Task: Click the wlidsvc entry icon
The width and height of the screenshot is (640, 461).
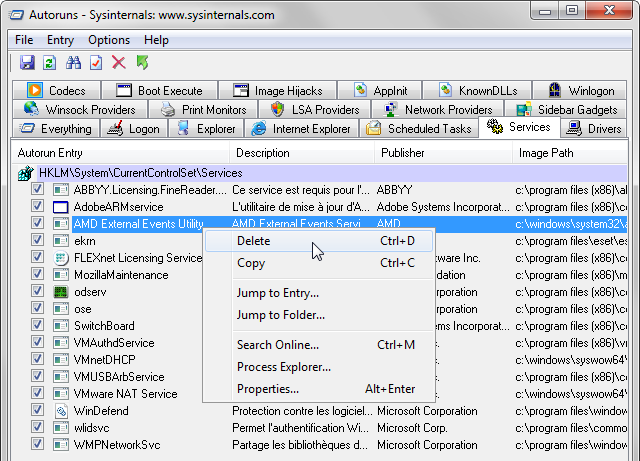Action: (61, 428)
